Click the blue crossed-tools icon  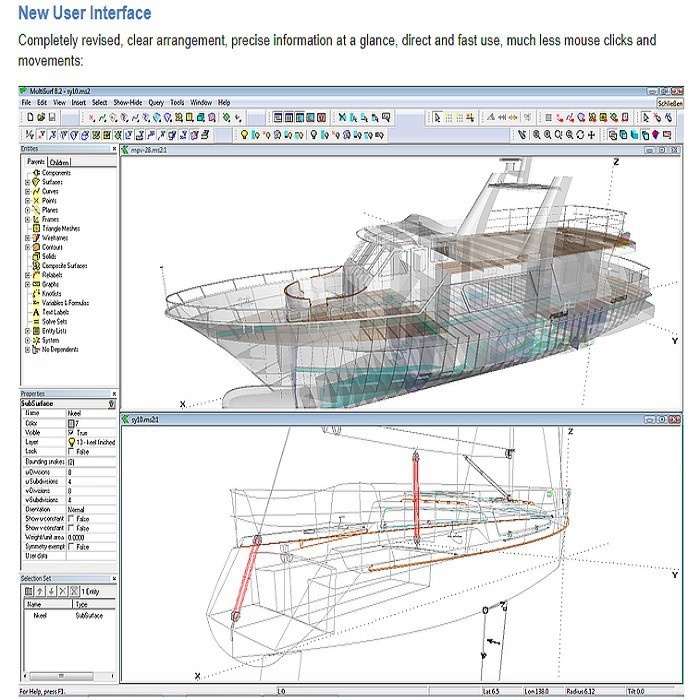click(342, 117)
